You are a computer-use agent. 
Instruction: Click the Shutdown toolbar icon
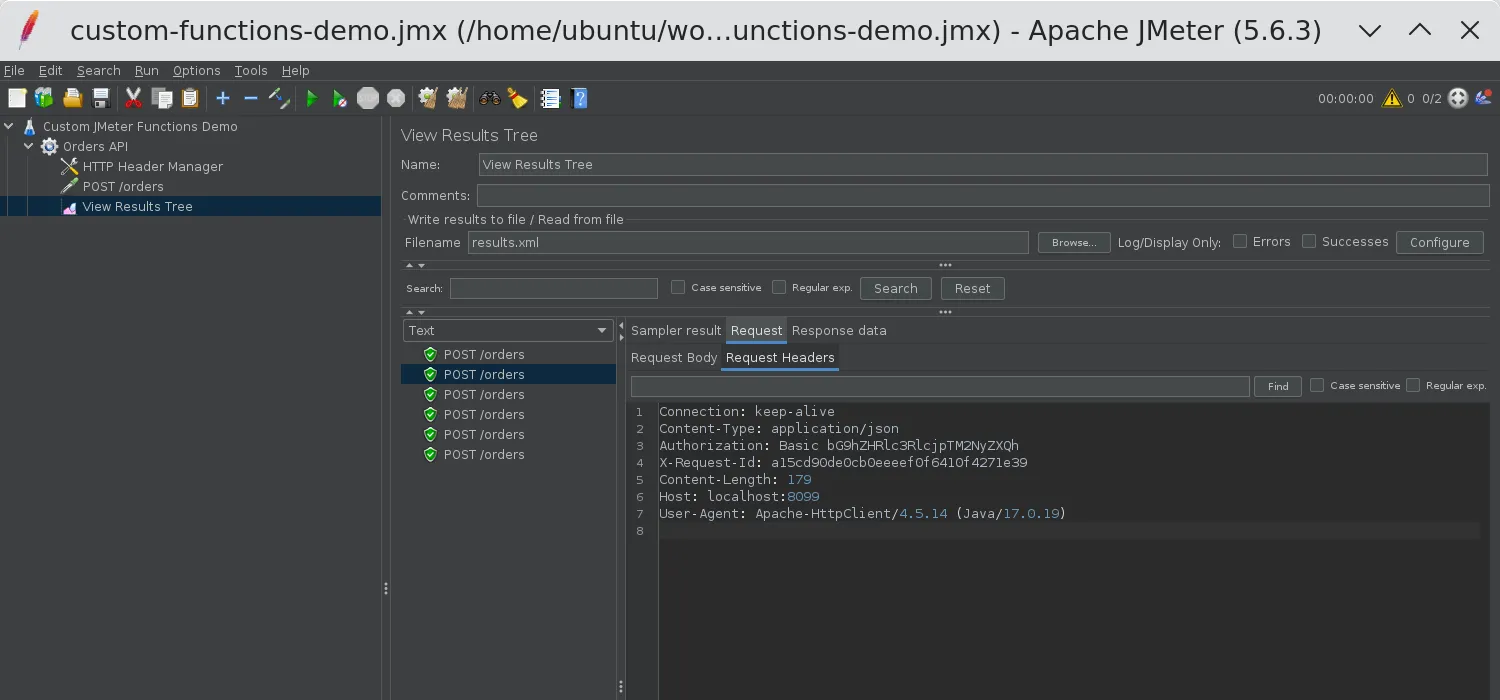(396, 98)
